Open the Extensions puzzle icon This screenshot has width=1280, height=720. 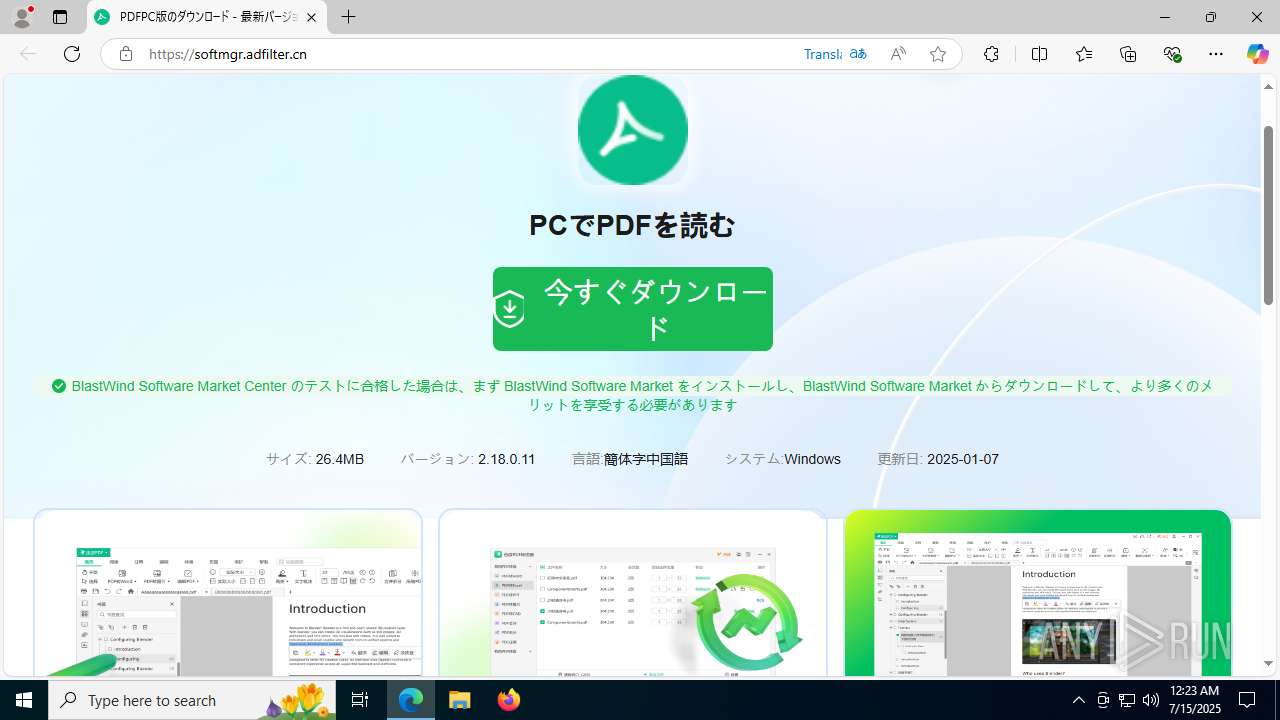[991, 54]
